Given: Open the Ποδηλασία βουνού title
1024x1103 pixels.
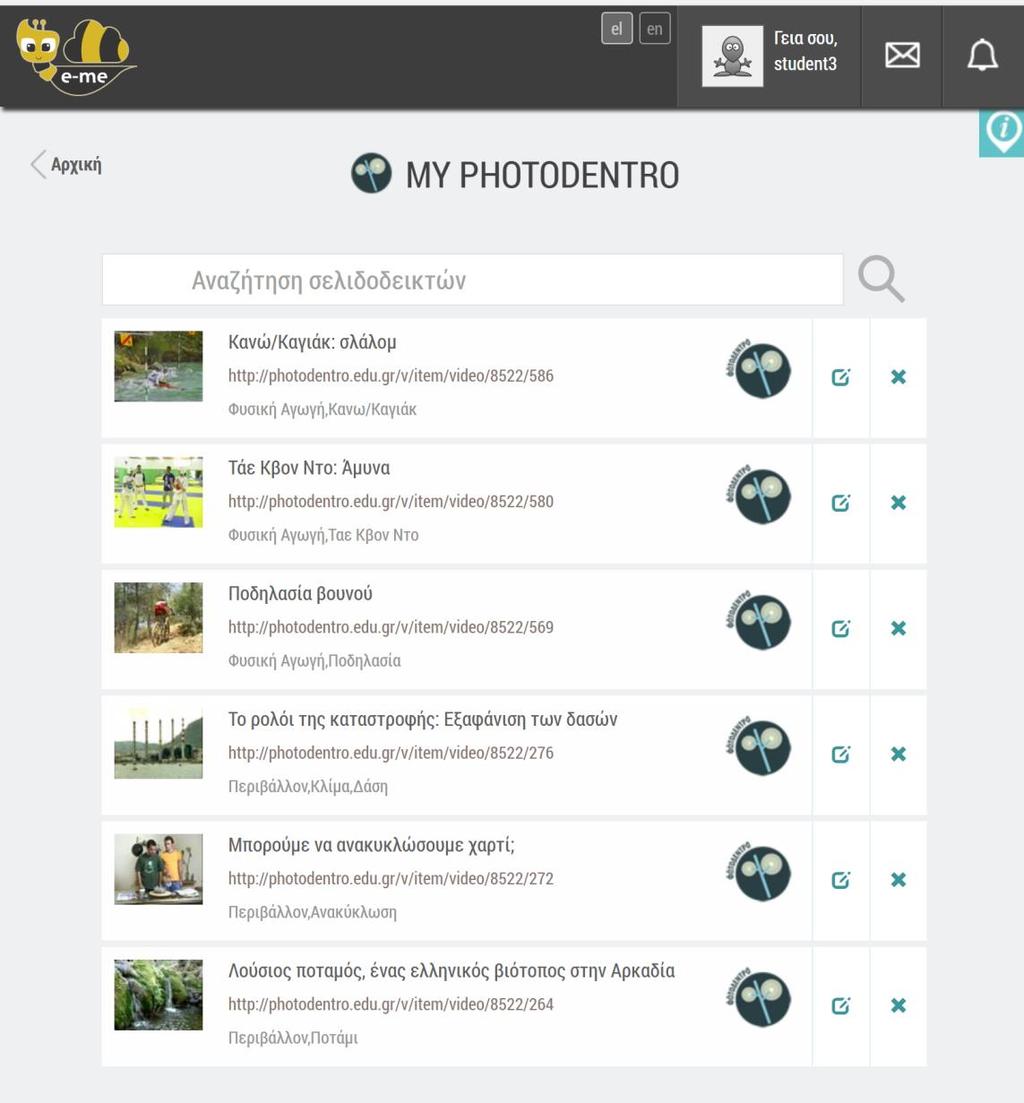Looking at the screenshot, I should (300, 594).
